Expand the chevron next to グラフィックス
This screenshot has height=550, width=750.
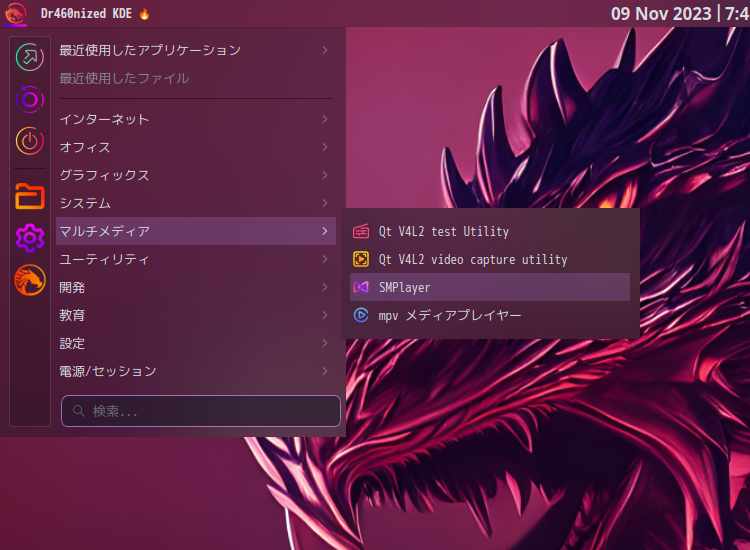point(325,175)
